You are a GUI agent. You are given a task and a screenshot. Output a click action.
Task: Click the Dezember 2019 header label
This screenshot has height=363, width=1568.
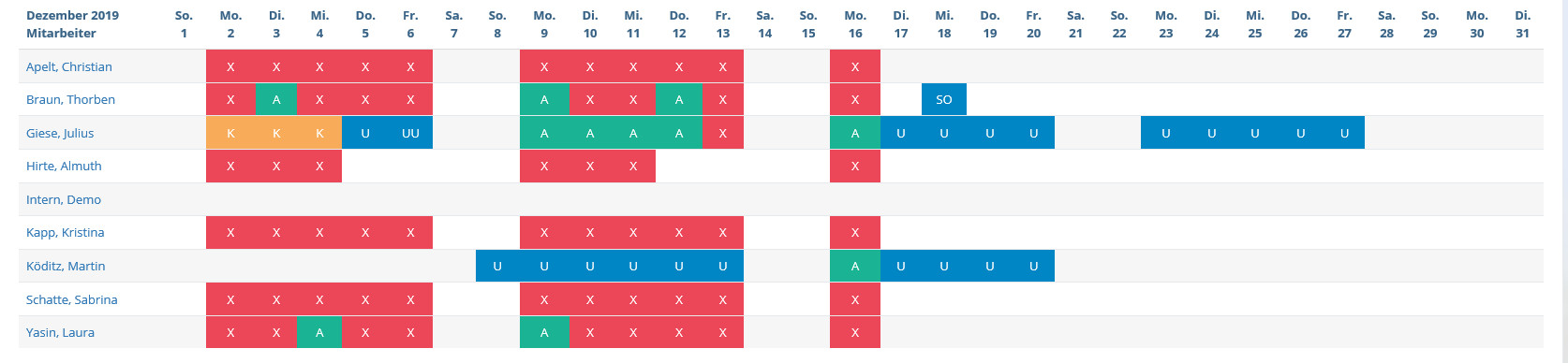click(x=72, y=16)
